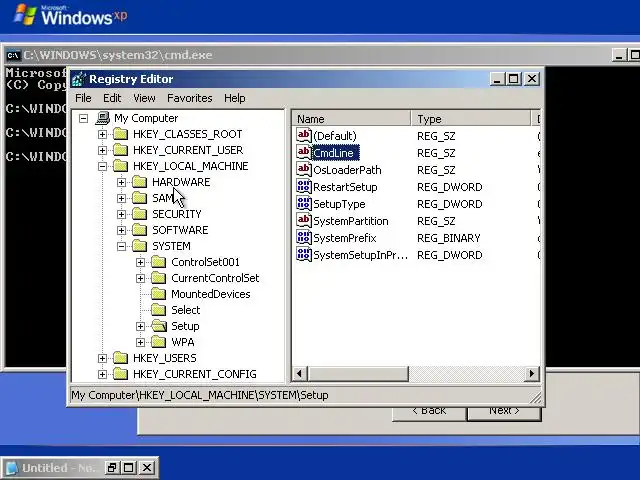Click the open Setup folder icon
The image size is (640, 480).
159,326
